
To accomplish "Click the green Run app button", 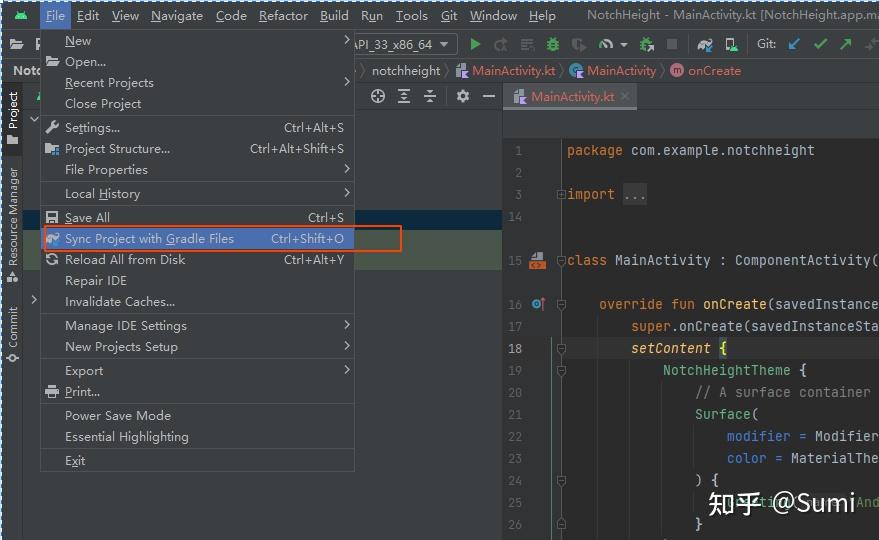I will [x=475, y=44].
